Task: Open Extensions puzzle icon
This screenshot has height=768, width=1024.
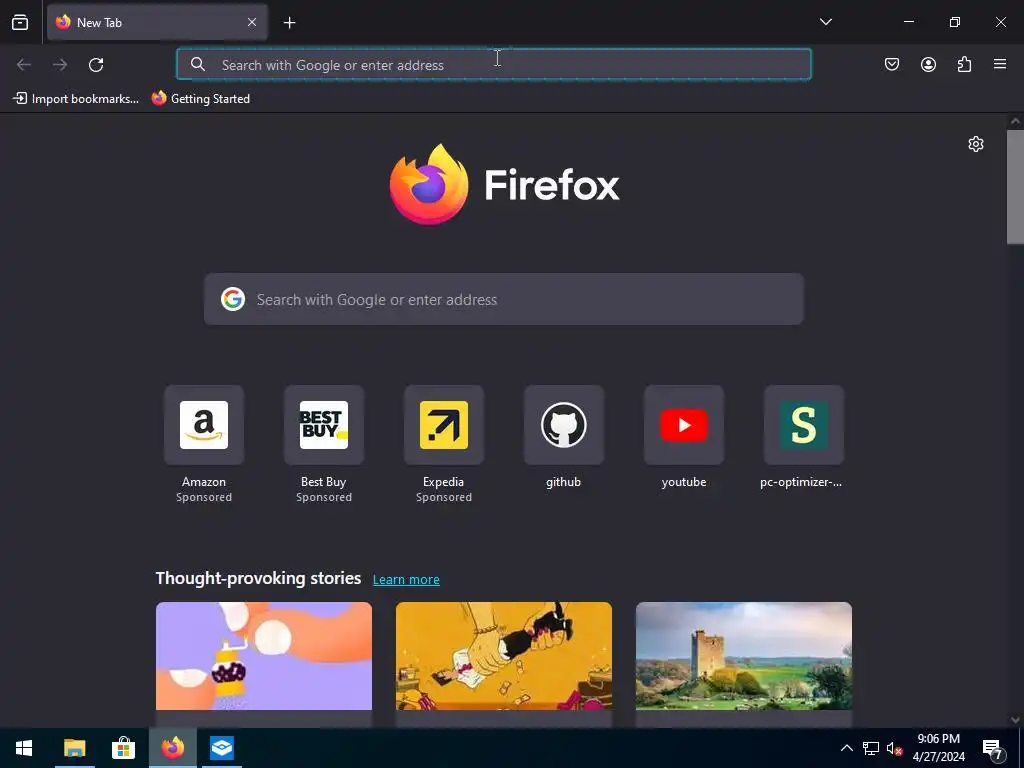Action: (x=964, y=64)
